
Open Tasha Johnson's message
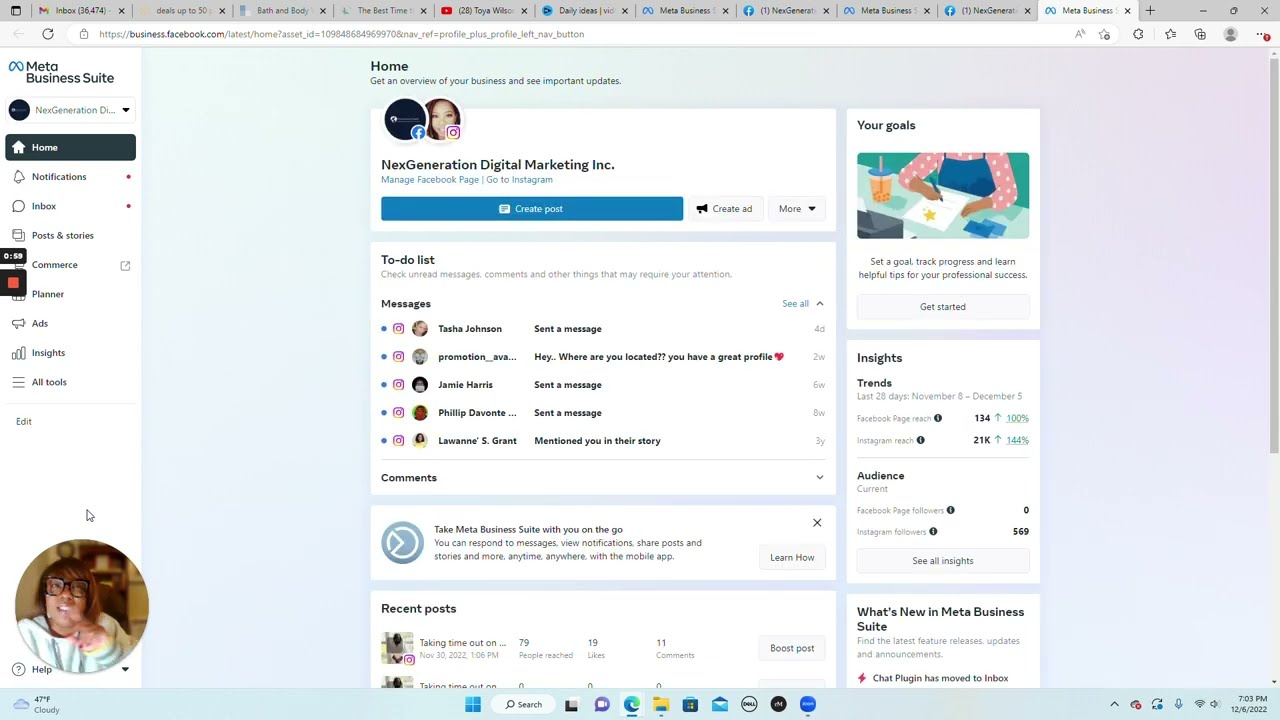[x=603, y=329]
